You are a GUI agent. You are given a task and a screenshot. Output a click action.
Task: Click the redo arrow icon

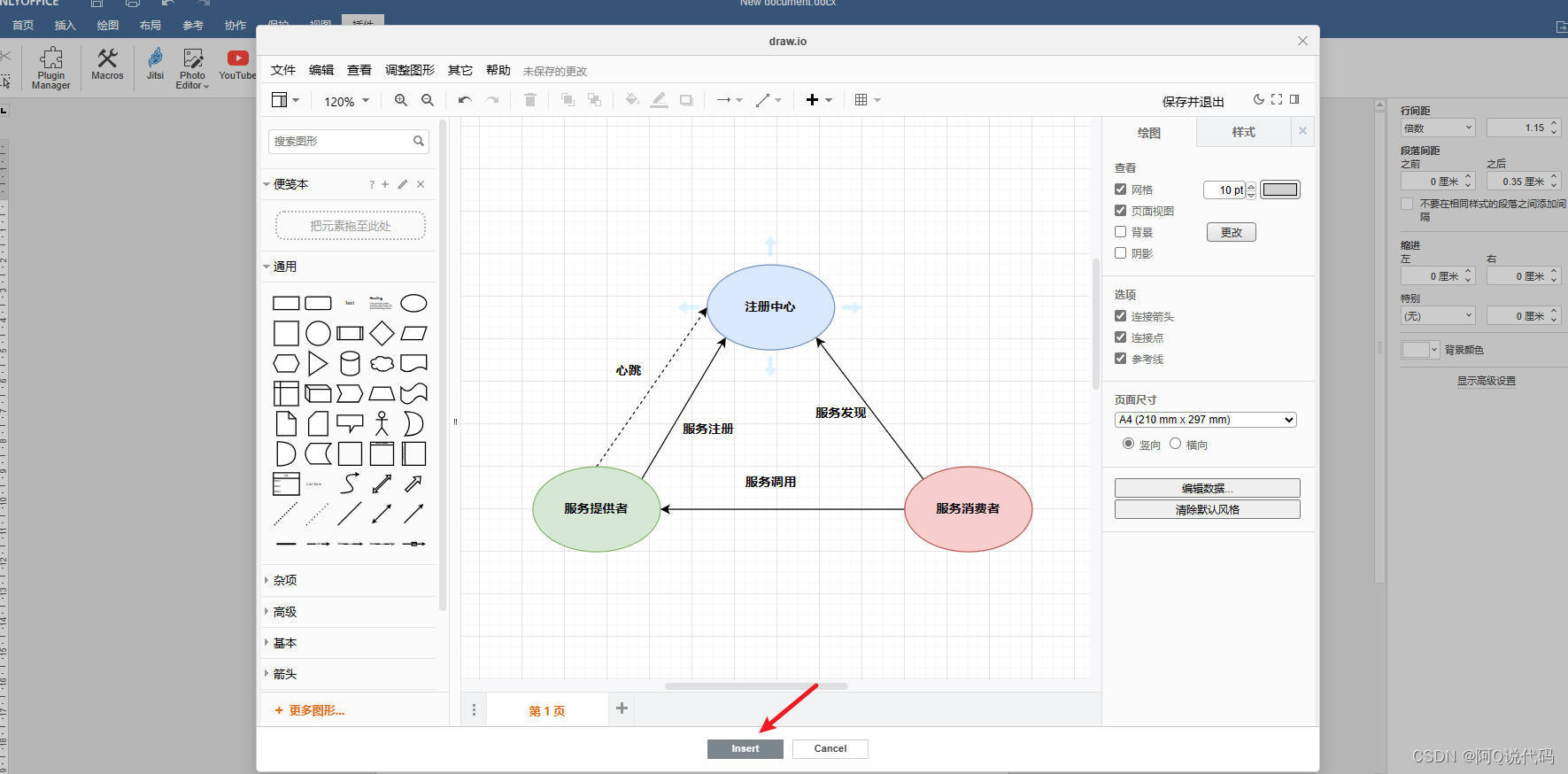pyautogui.click(x=492, y=100)
